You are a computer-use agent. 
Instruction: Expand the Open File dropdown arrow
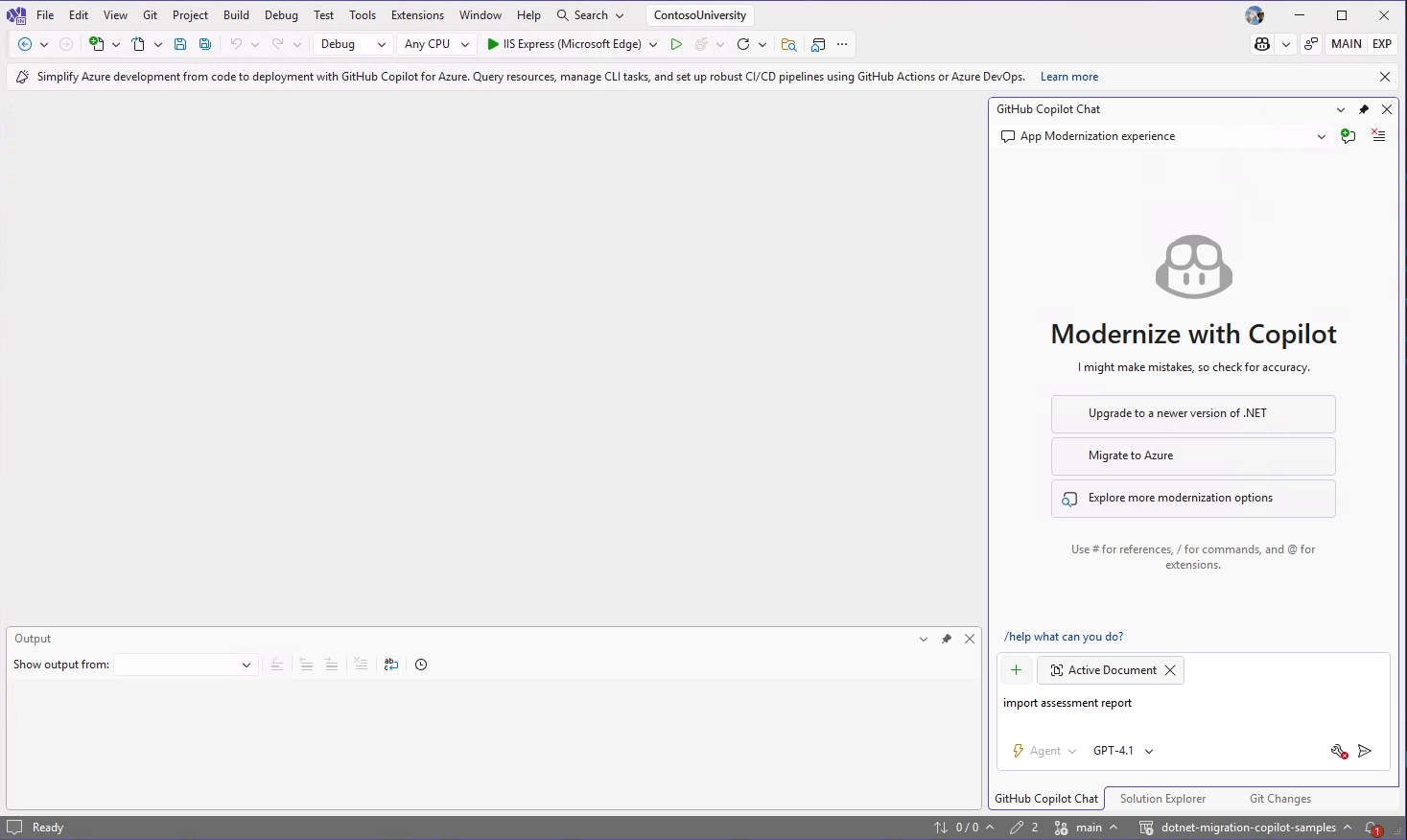click(x=158, y=44)
